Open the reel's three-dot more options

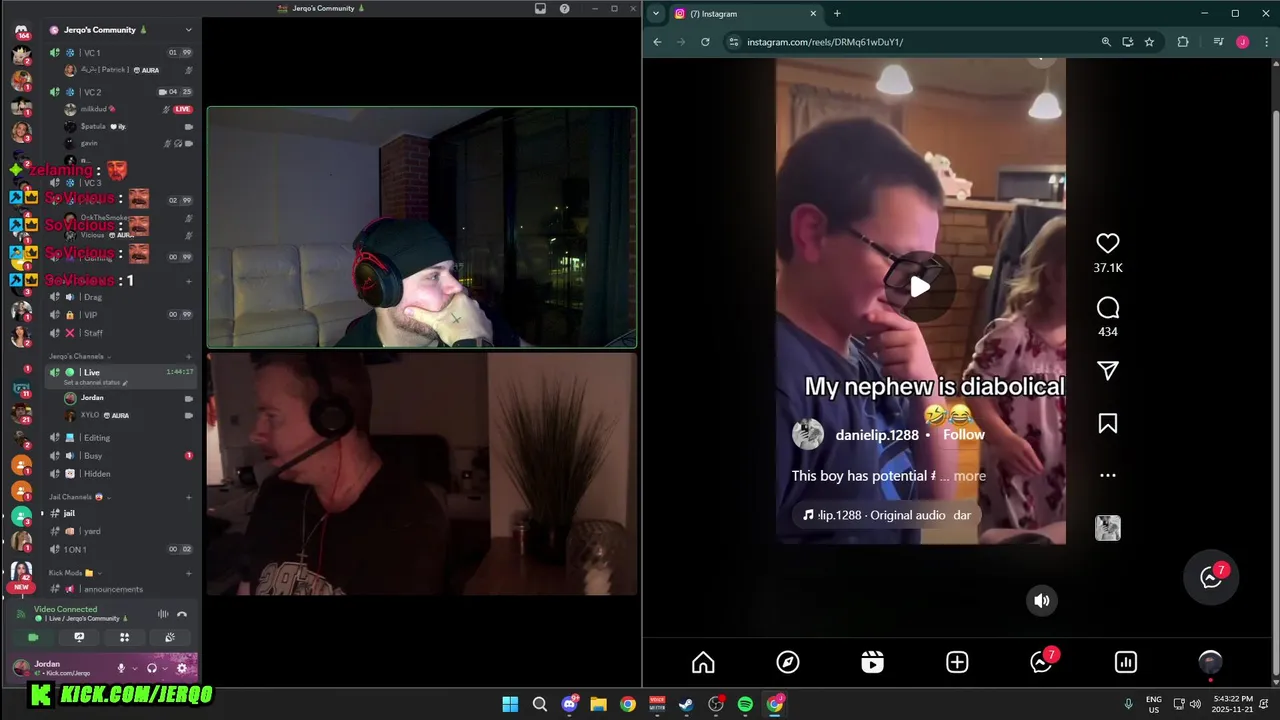tap(1107, 476)
